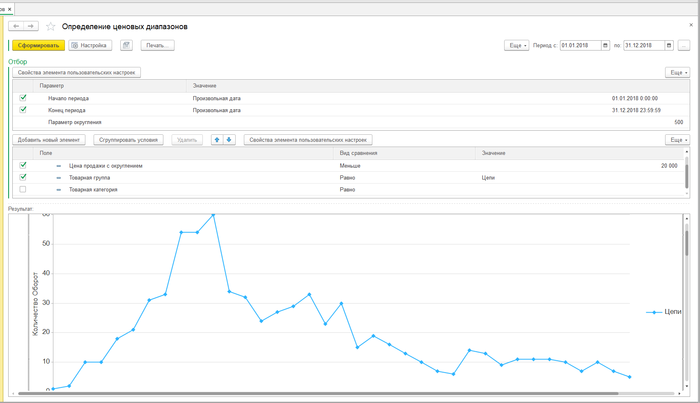Click the Сформировать button
Viewport: 700px width, 403px height.
(x=38, y=45)
